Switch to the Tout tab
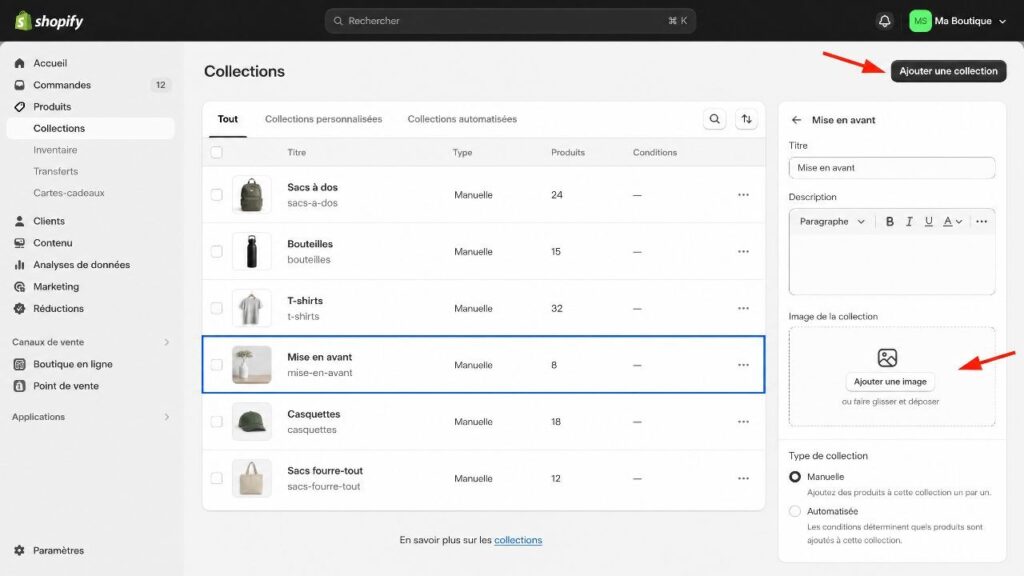 tap(228, 119)
